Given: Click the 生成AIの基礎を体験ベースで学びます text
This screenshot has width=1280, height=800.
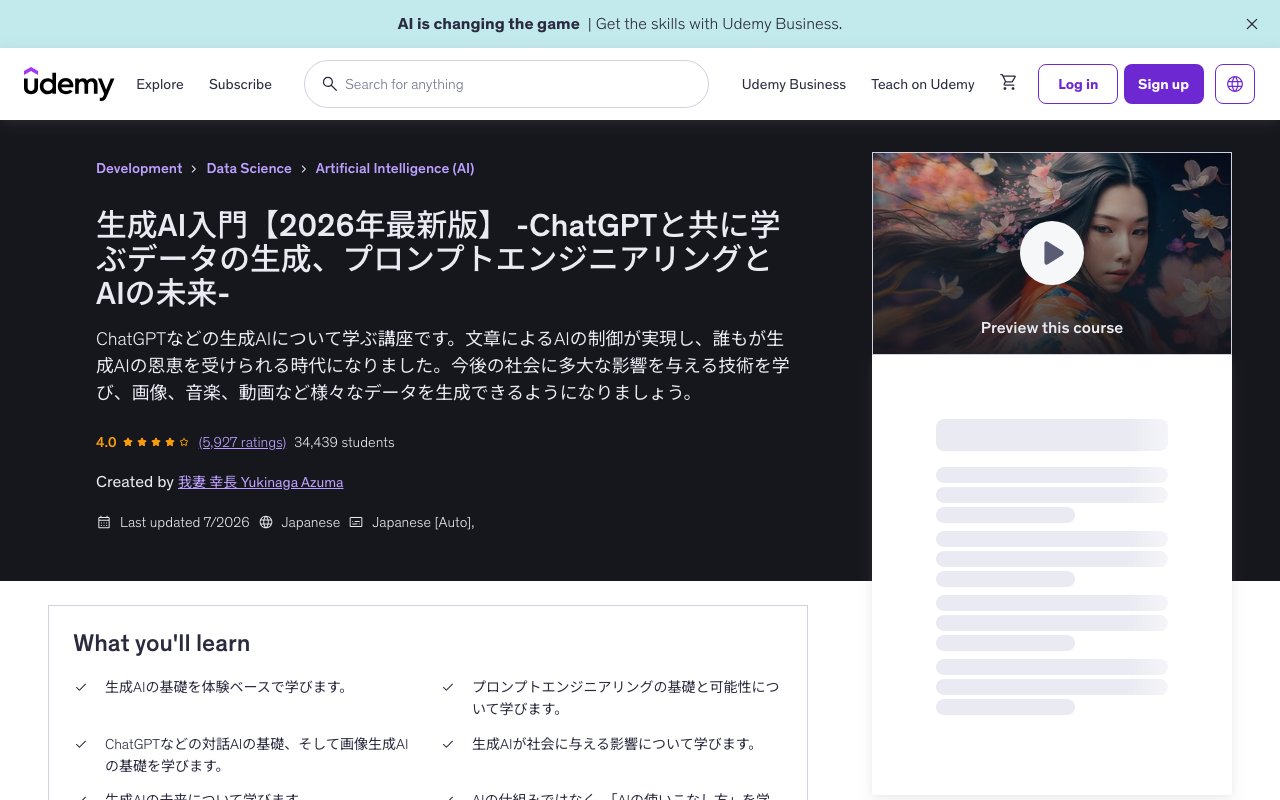Looking at the screenshot, I should (x=226, y=687).
